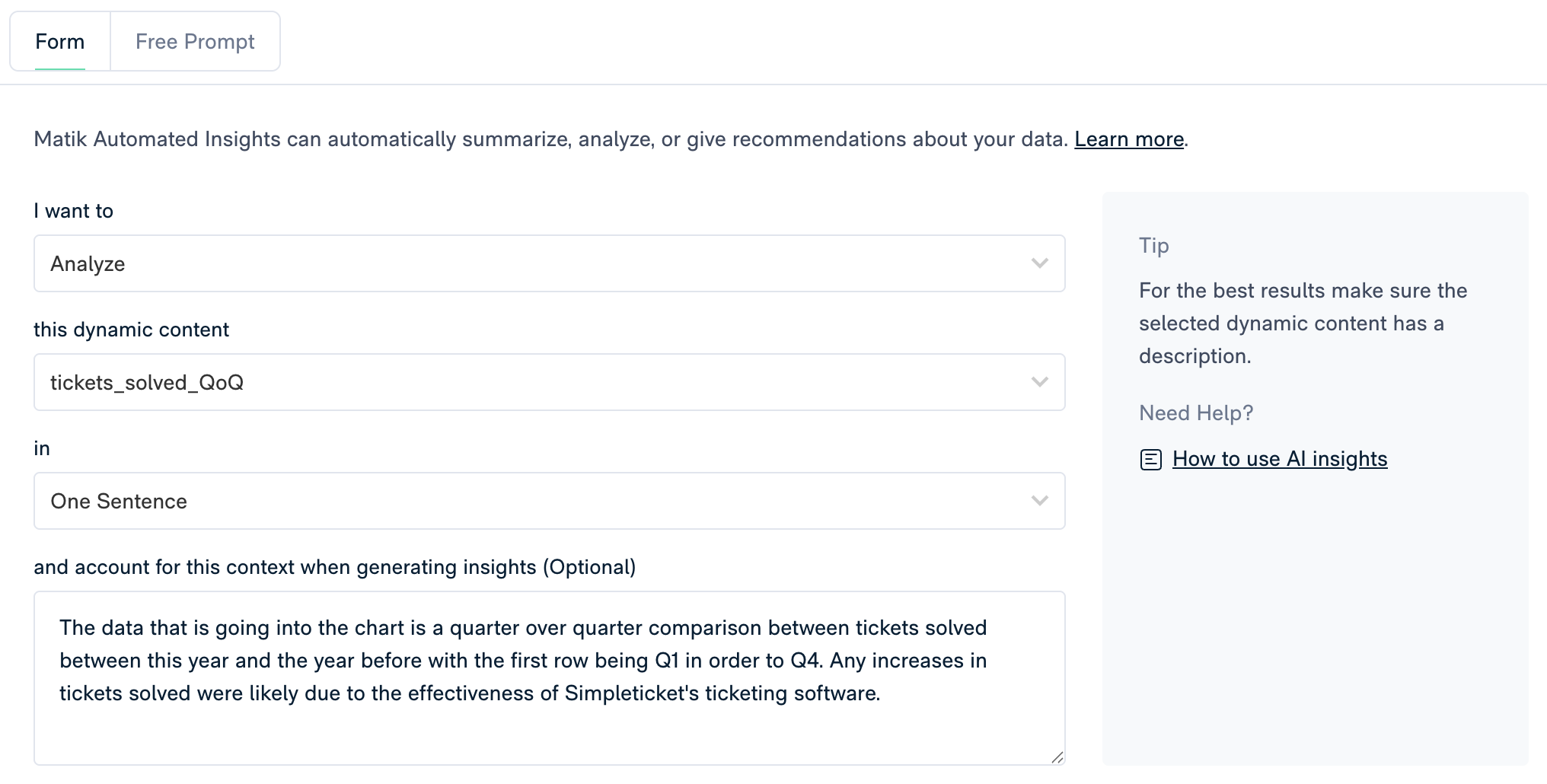Viewport: 1547px width, 784px height.
Task: Open the tickets_solved_QoQ dynamic content dropdown
Action: (x=533, y=382)
